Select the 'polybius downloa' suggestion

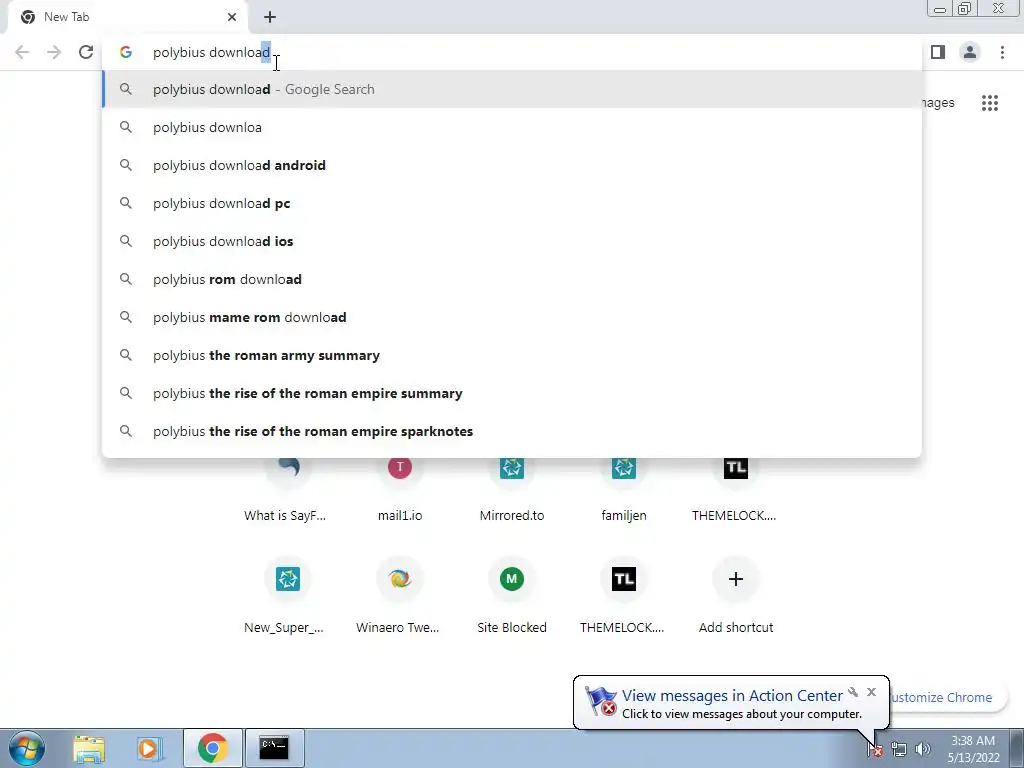512,127
